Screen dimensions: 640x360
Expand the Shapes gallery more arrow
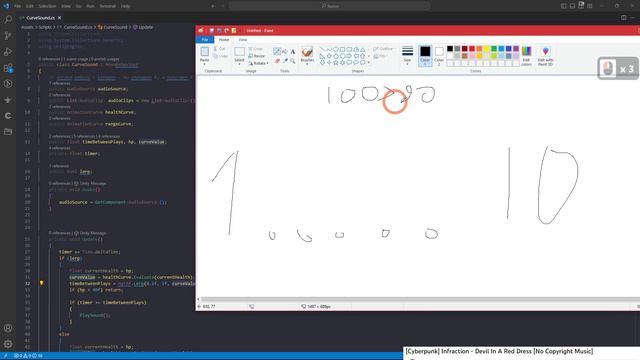tap(369, 63)
